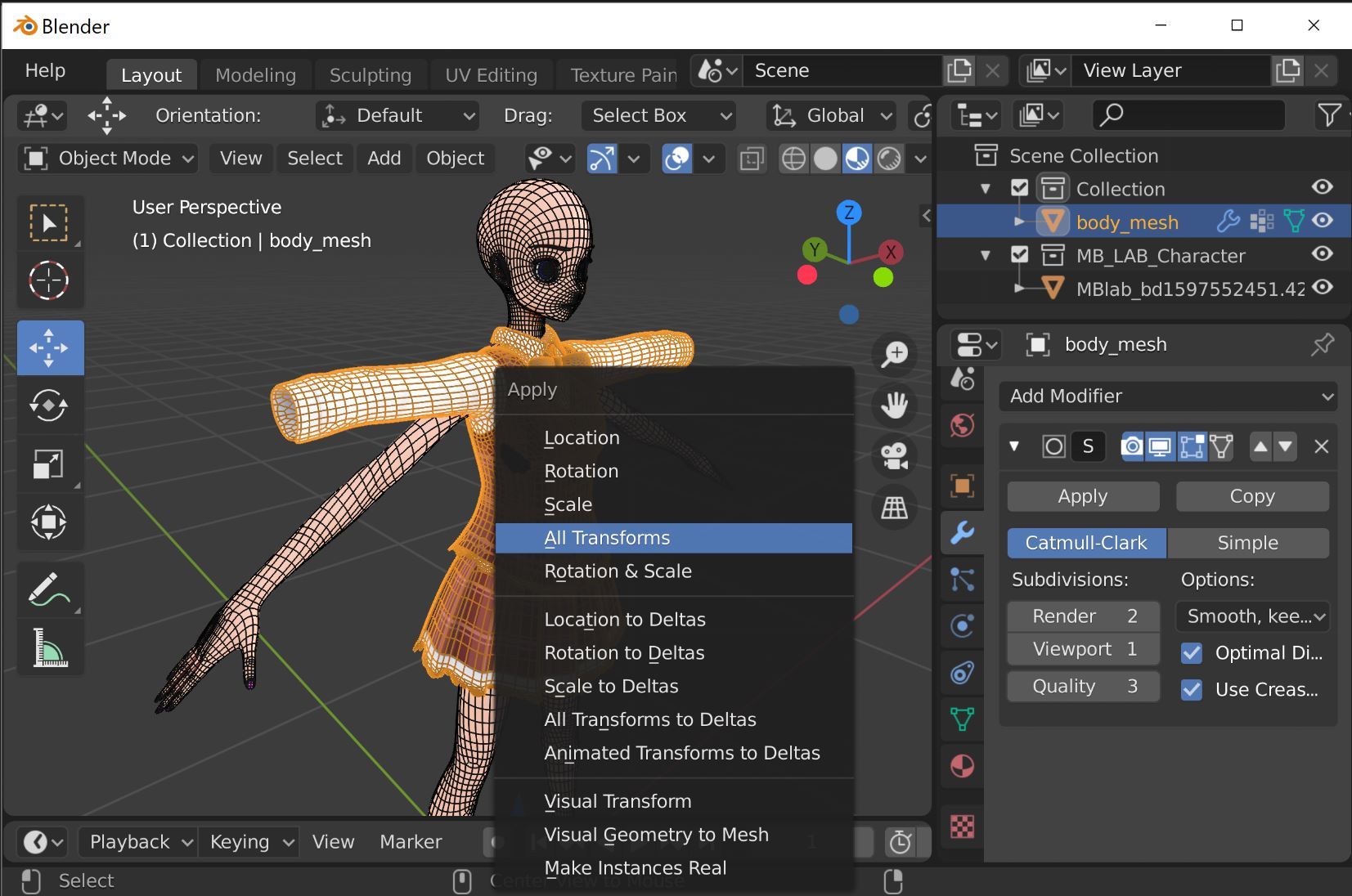Click the outliner search field
The image size is (1352, 896).
(x=1188, y=115)
